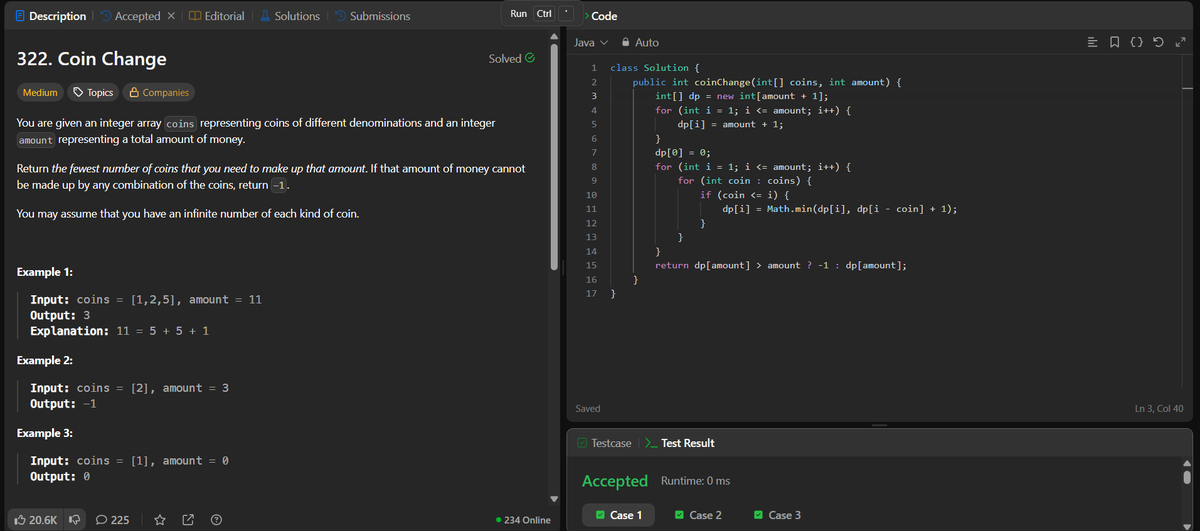Viewport: 1200px width, 531px height.
Task: Share the problem via external link icon
Action: [x=187, y=520]
